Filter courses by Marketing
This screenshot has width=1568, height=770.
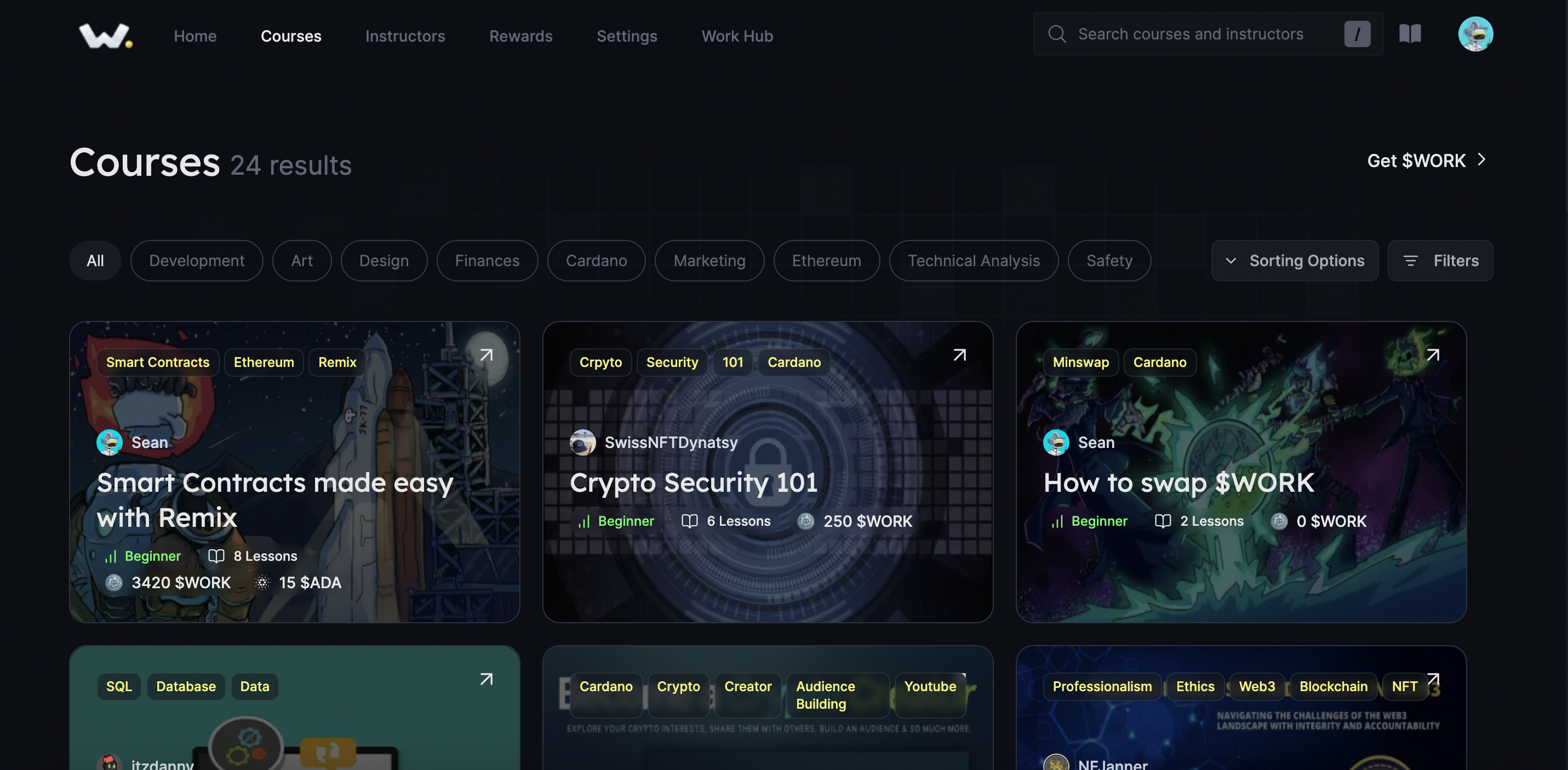click(709, 261)
